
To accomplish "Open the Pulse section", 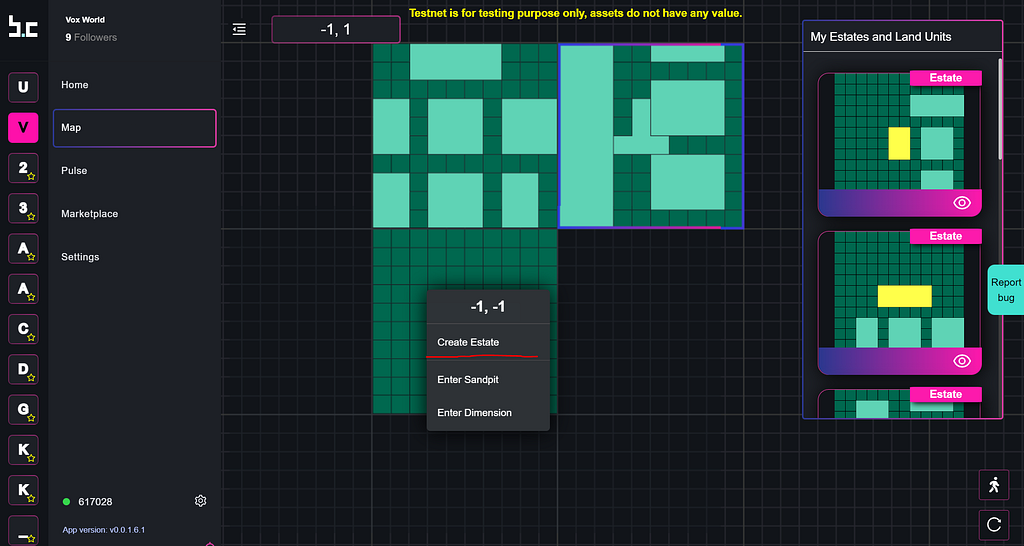I will pyautogui.click(x=74, y=170).
